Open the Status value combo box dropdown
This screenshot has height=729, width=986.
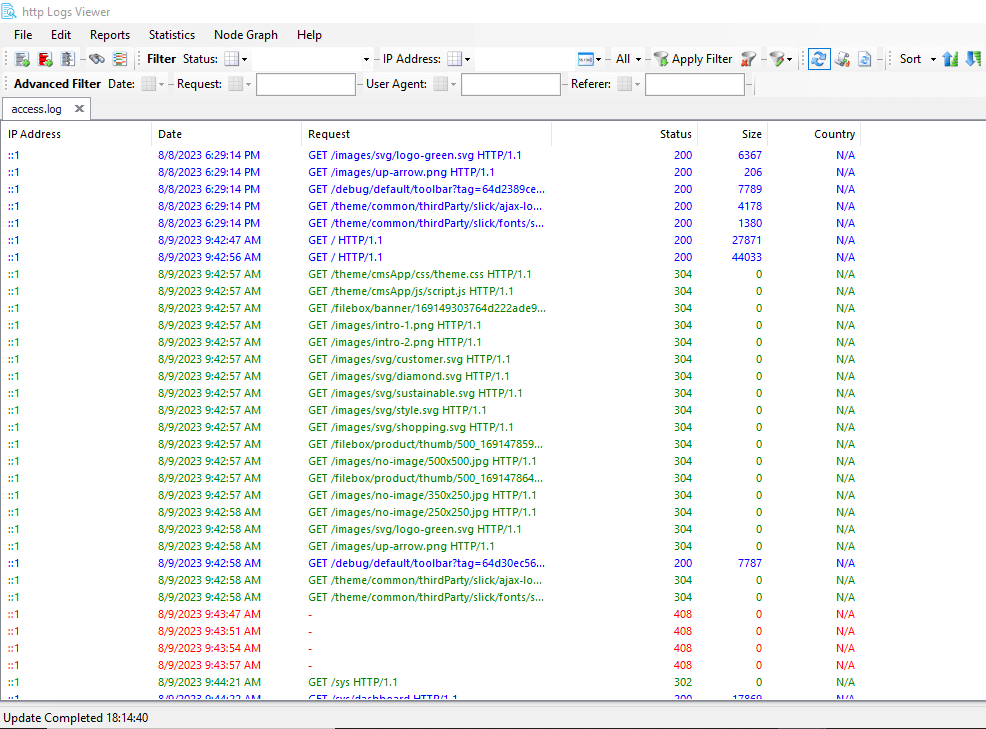click(x=366, y=60)
